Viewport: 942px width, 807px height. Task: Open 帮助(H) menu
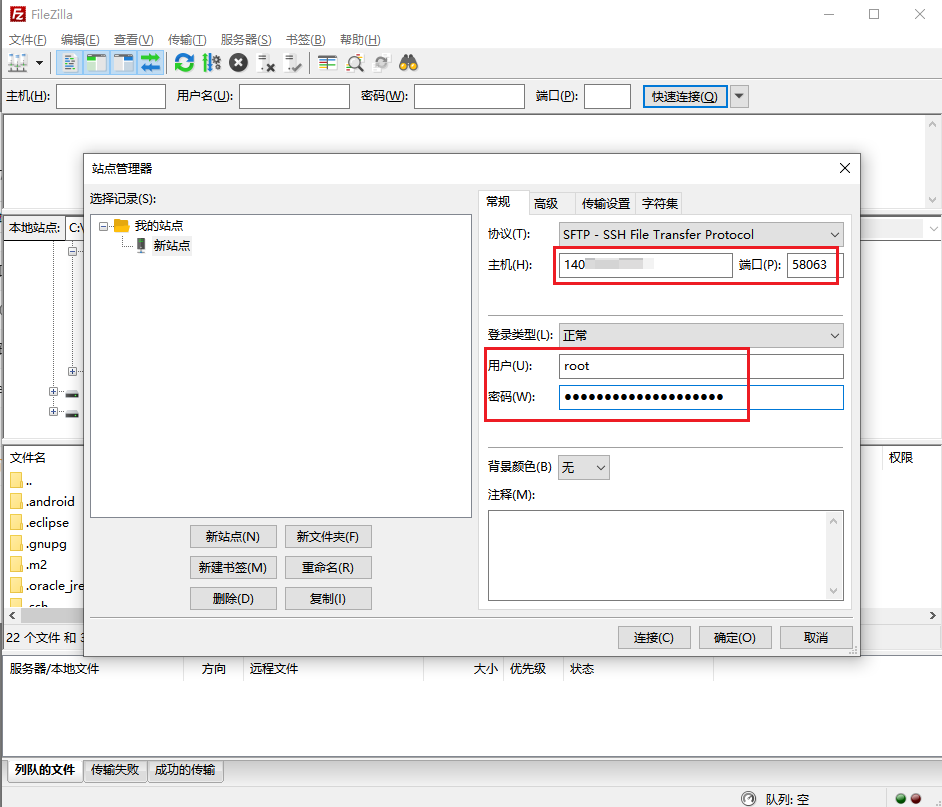pyautogui.click(x=360, y=40)
